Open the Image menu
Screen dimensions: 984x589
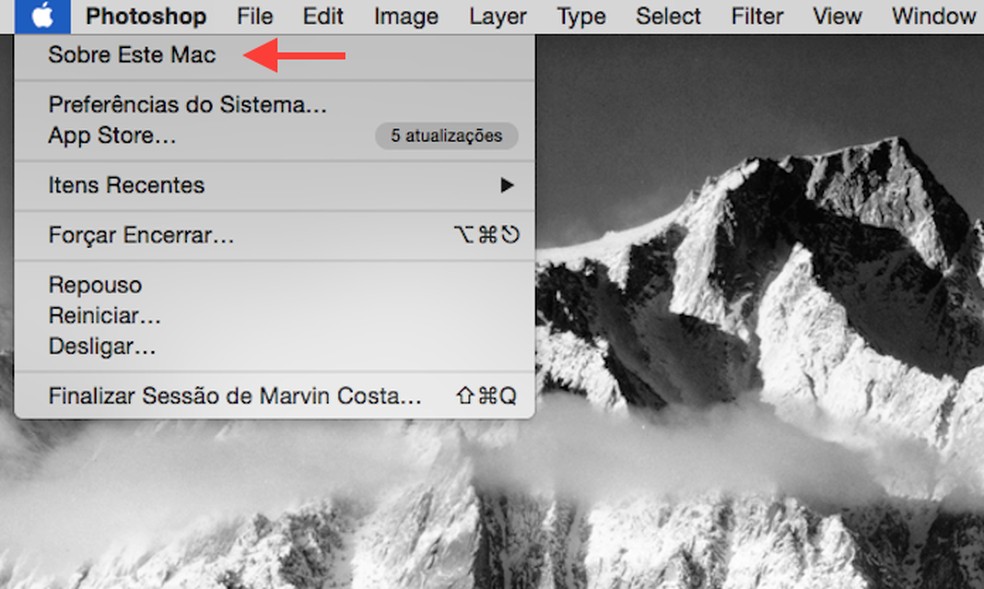pos(405,15)
